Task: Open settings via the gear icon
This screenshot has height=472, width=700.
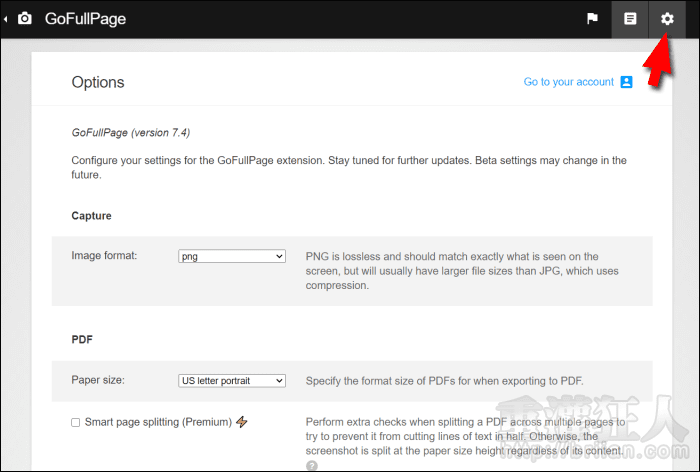Action: click(x=667, y=19)
